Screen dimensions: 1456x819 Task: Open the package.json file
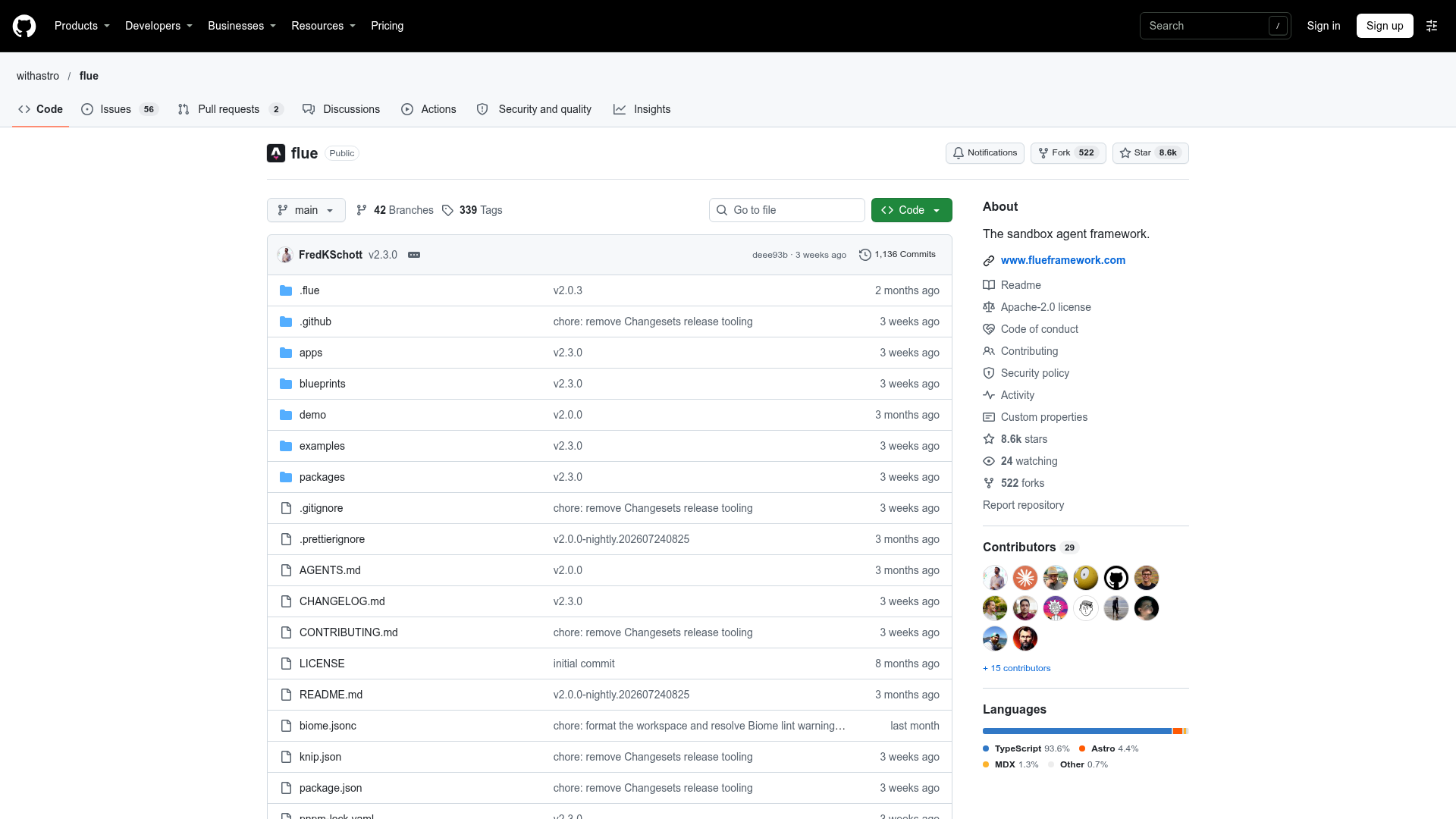[331, 788]
